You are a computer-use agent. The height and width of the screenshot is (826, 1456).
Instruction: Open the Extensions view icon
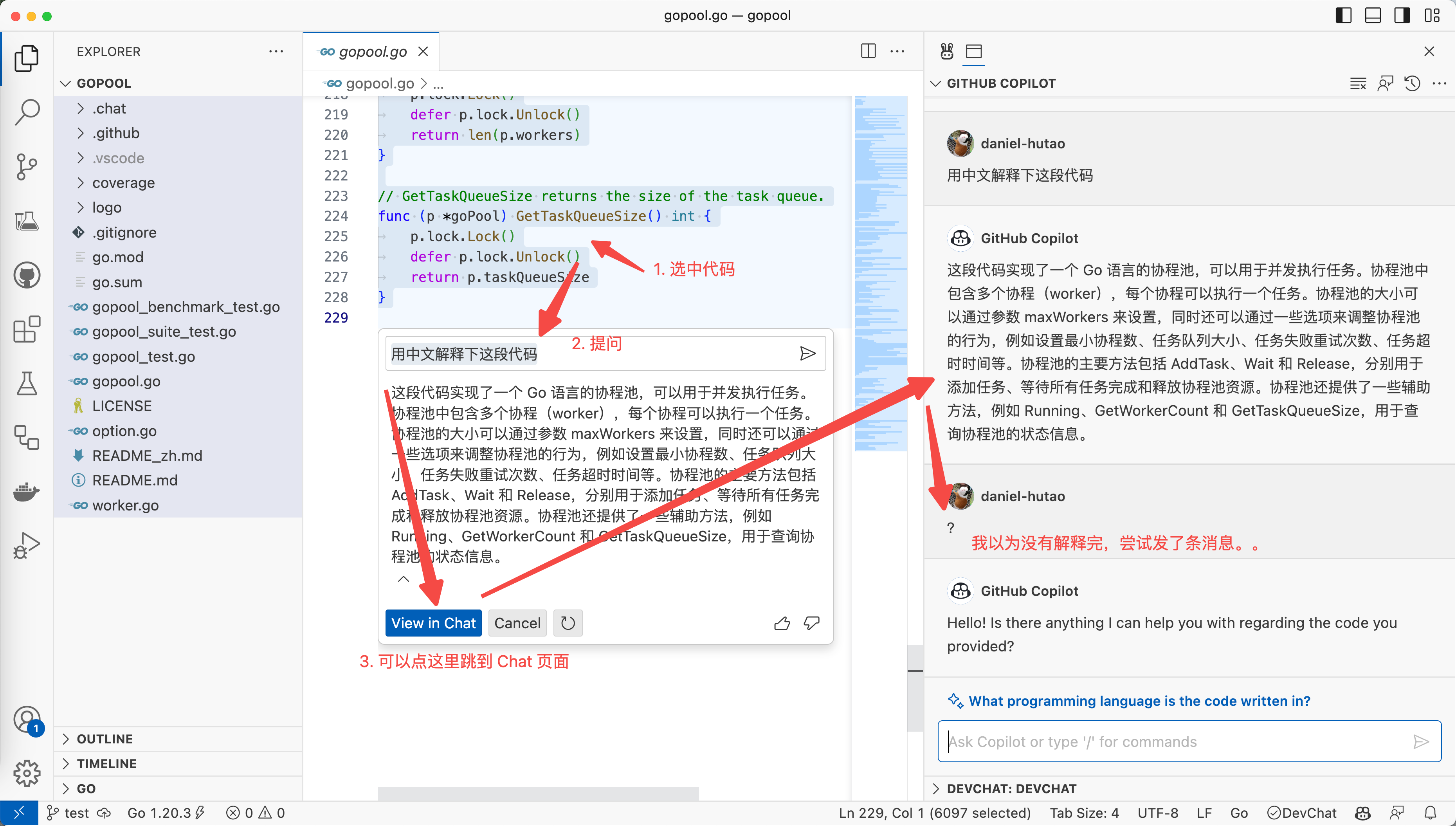pyautogui.click(x=27, y=330)
